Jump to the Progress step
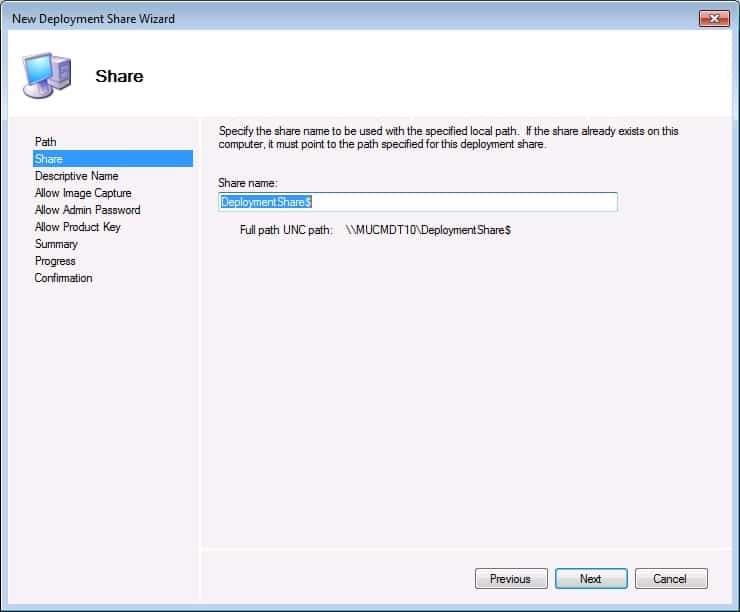Viewport: 740px width, 612px height. coord(55,261)
